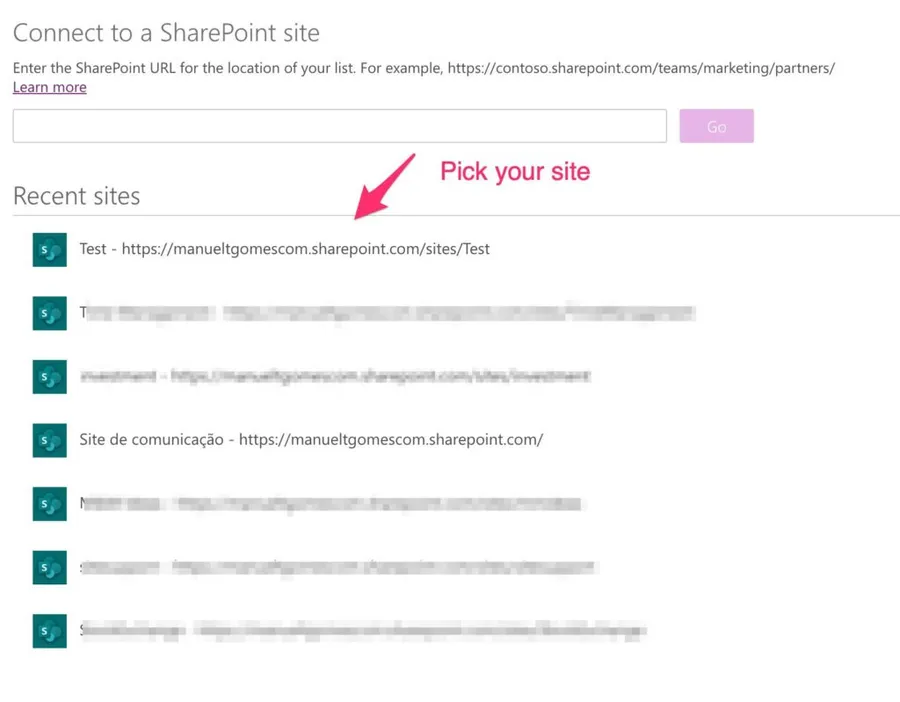Click the icon of the last recent site
900x702 pixels.
pos(49,631)
